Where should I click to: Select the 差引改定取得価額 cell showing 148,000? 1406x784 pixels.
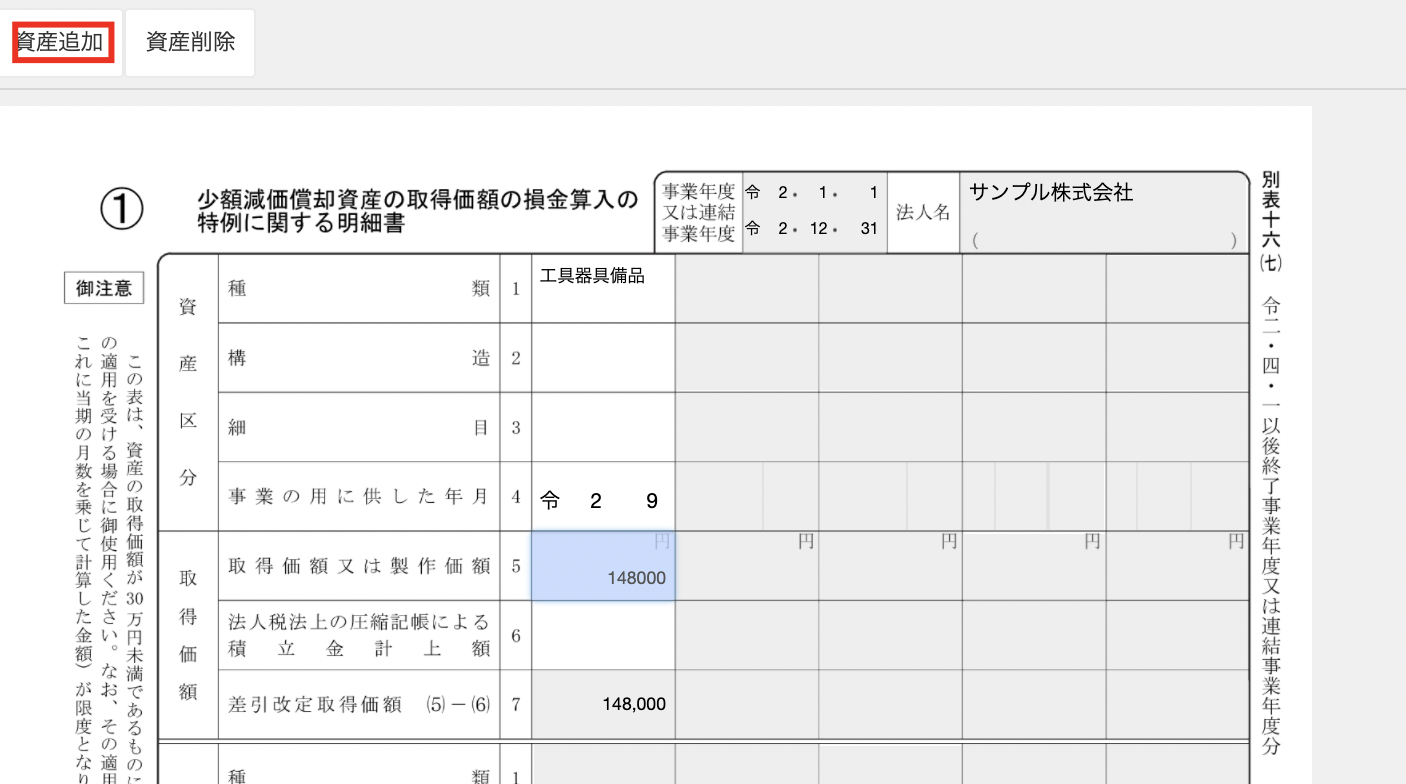(602, 704)
